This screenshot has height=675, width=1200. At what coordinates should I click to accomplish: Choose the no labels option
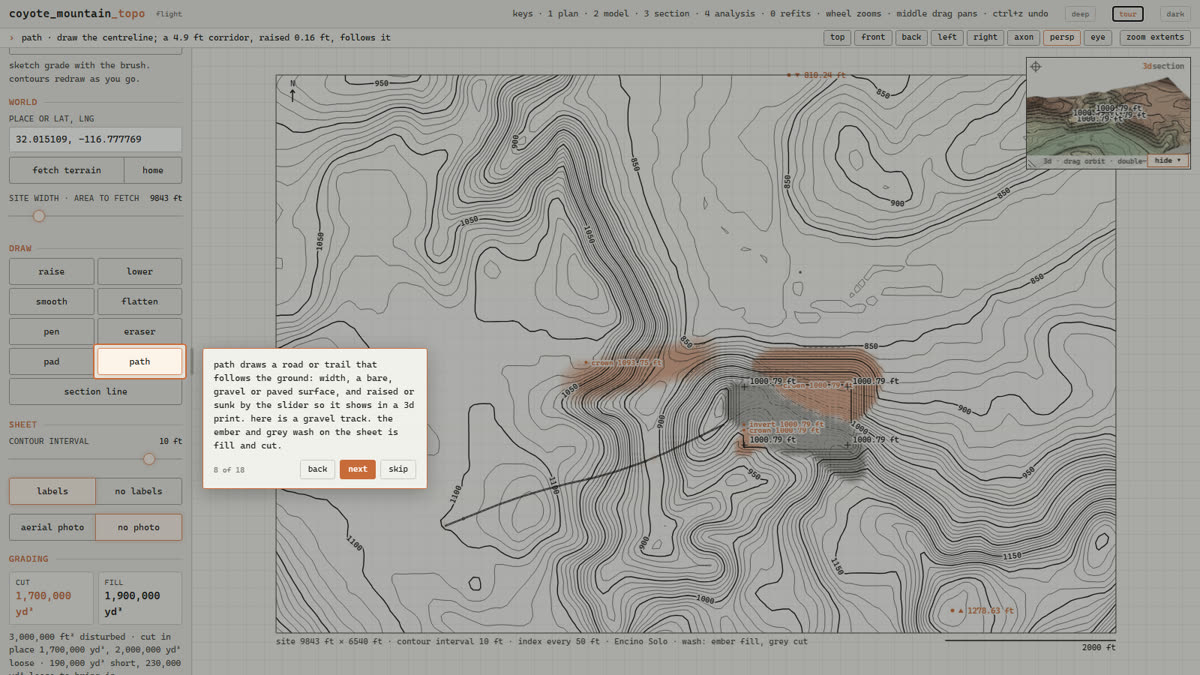click(139, 491)
